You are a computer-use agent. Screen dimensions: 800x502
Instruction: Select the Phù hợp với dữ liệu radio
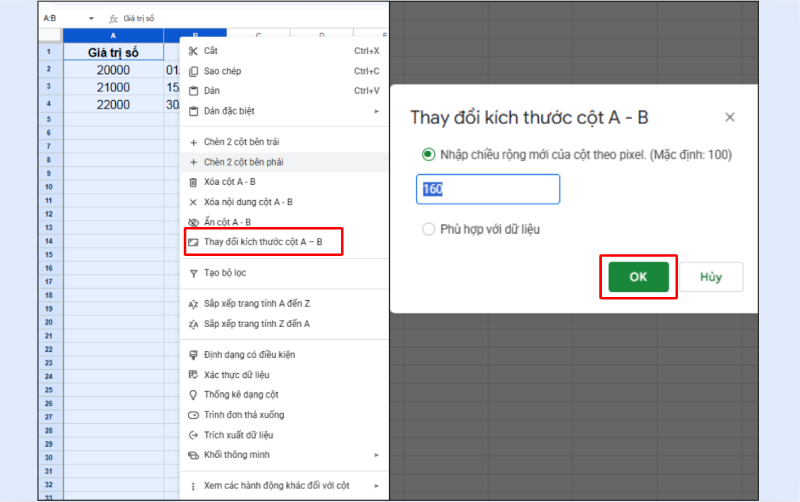(429, 229)
